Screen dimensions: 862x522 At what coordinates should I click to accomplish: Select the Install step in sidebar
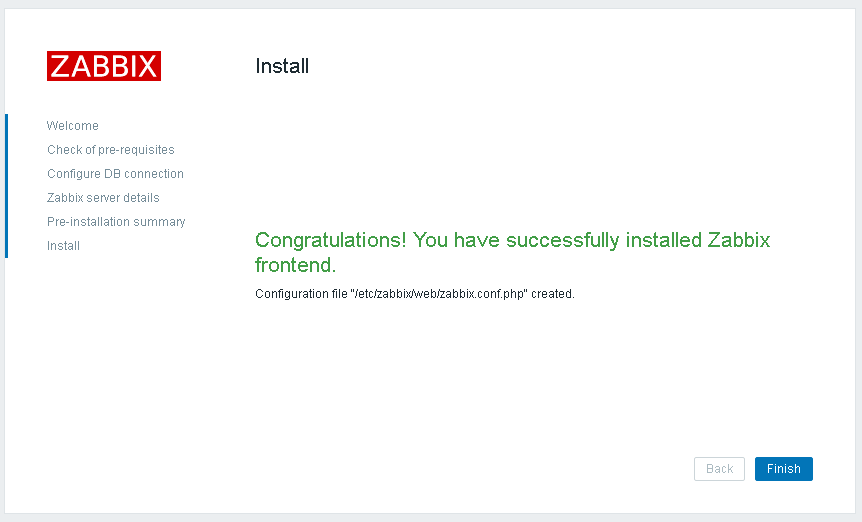click(63, 246)
